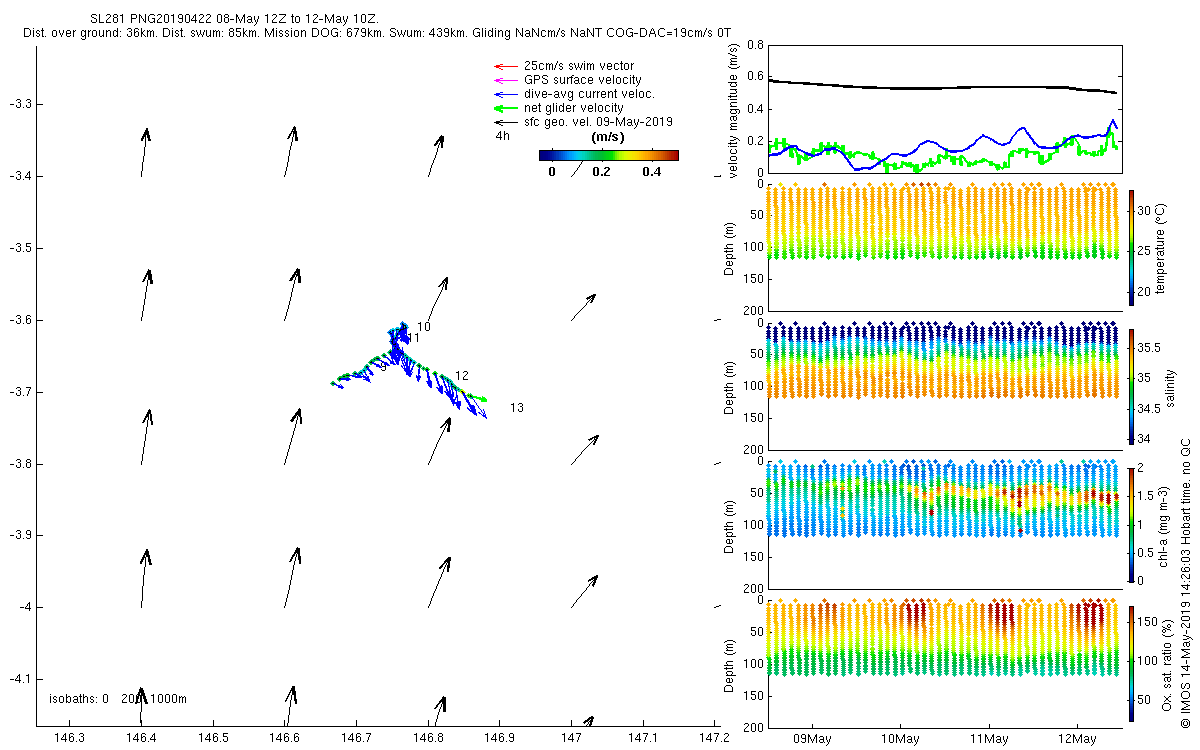Click the isobaths legend text
This screenshot has height=750, width=1200.
(x=118, y=698)
